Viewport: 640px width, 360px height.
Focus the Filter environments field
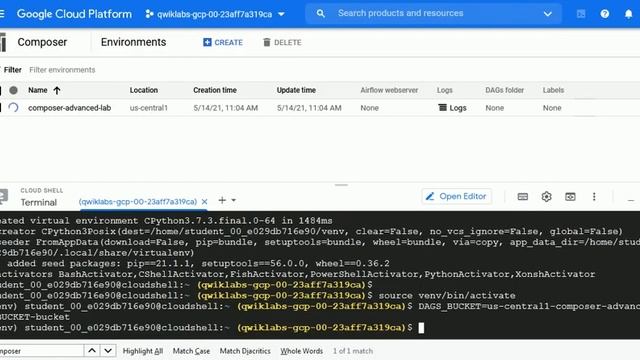[x=62, y=70]
